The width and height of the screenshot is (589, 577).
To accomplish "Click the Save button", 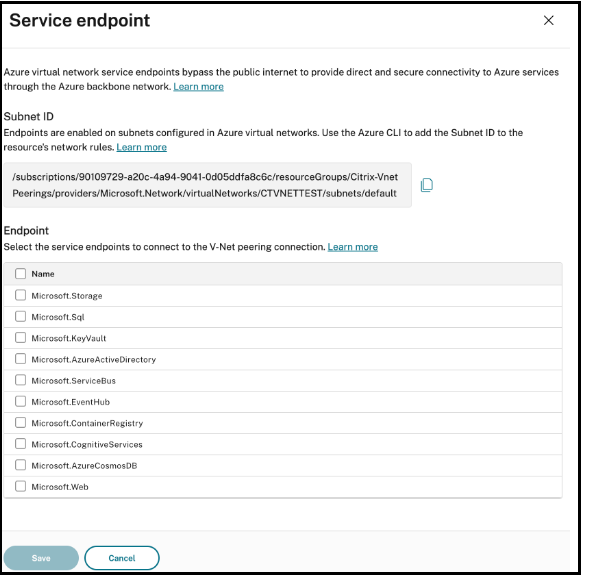I will pyautogui.click(x=41, y=558).
